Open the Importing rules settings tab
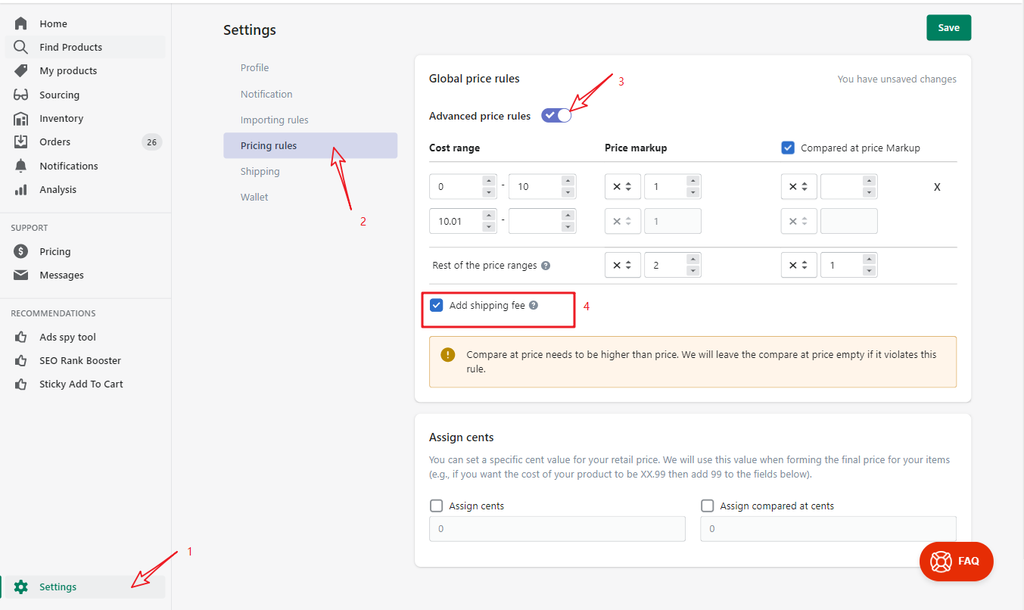 click(x=274, y=120)
